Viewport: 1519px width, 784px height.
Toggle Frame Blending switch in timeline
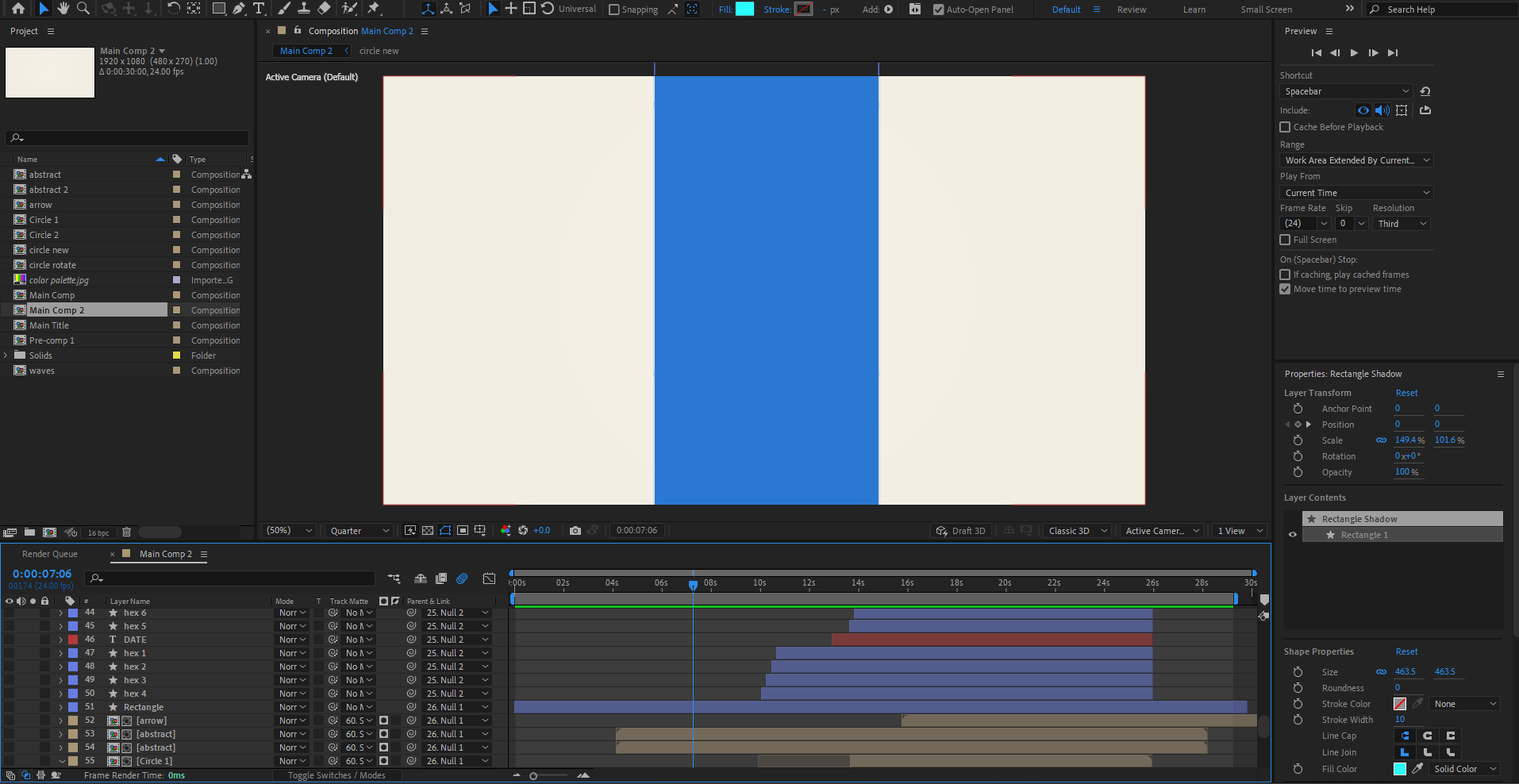441,578
